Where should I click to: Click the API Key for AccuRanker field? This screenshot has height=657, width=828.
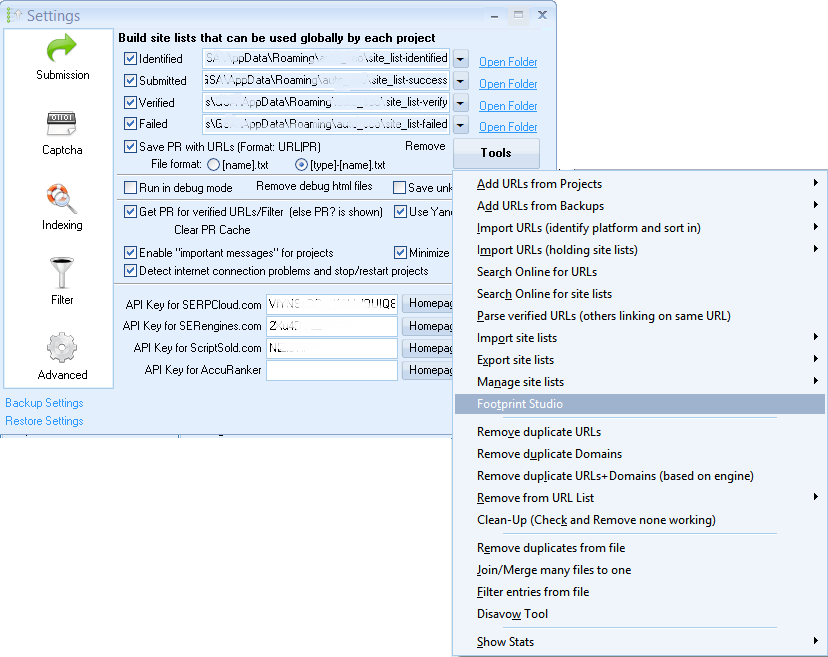(330, 370)
